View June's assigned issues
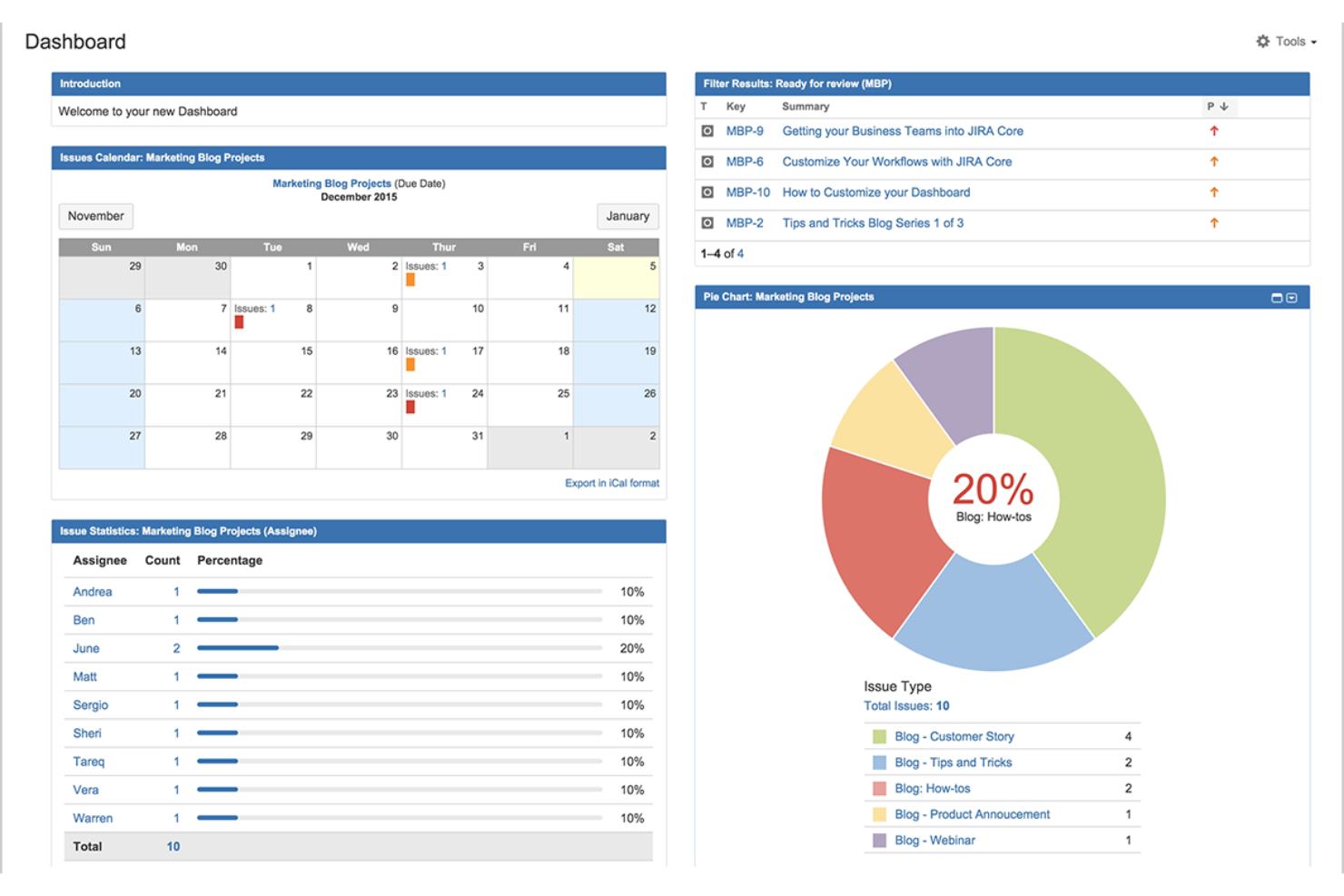Image resolution: width=1344 pixels, height=896 pixels. tap(86, 648)
